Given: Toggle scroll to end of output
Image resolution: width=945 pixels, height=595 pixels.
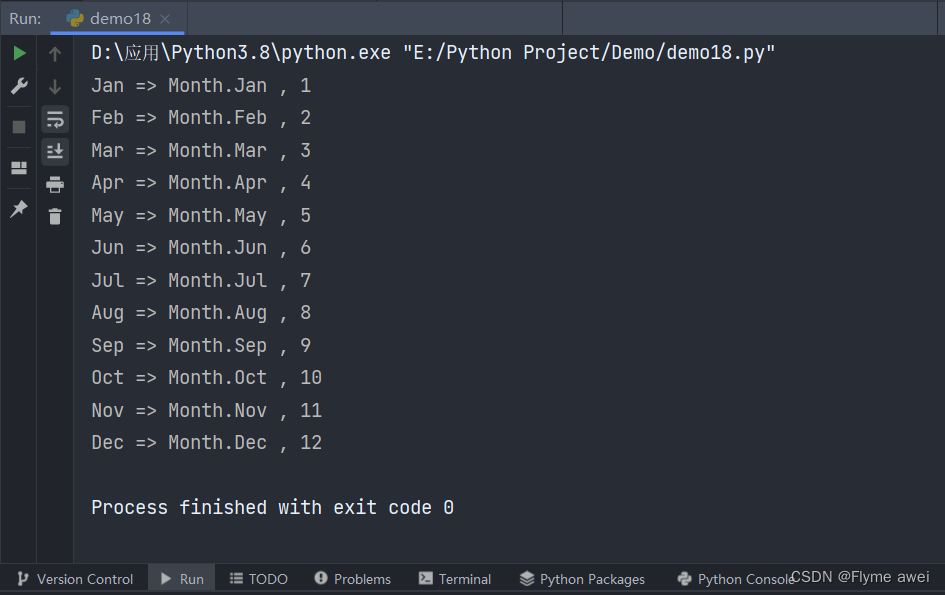Looking at the screenshot, I should pos(55,151).
